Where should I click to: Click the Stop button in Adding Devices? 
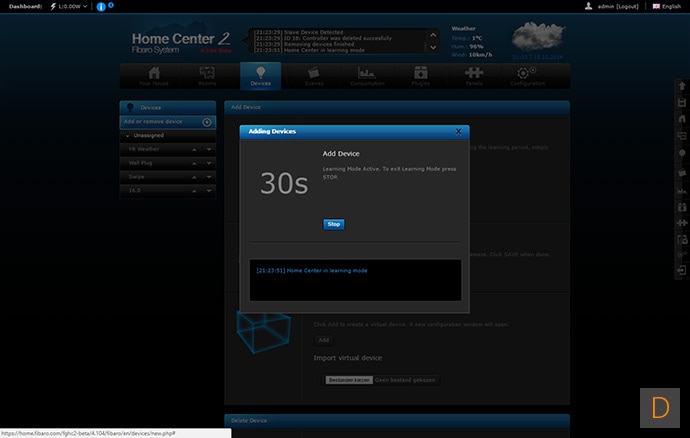coord(334,225)
